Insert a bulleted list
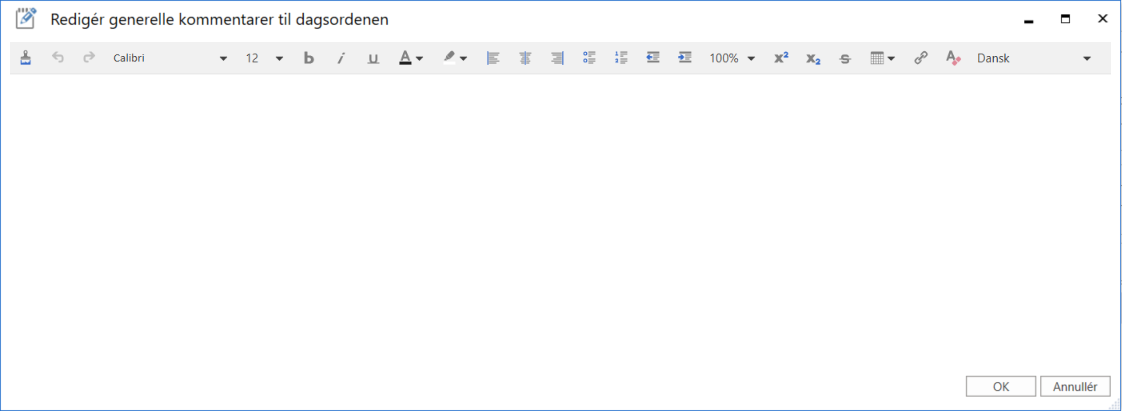Viewport: 1122px width, 411px height. click(589, 58)
